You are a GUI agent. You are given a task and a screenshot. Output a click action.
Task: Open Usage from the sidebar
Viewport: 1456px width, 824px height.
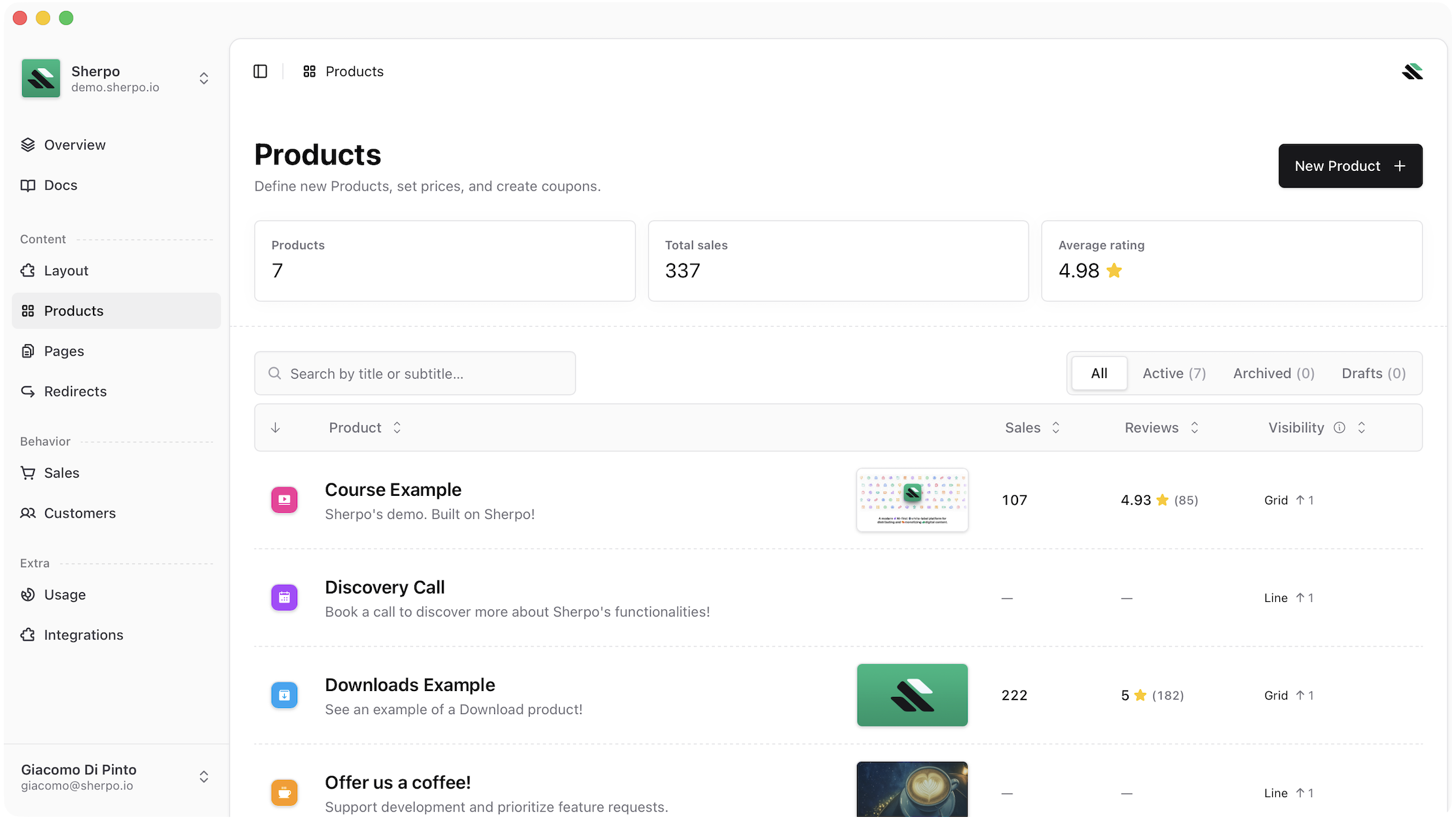[65, 595]
